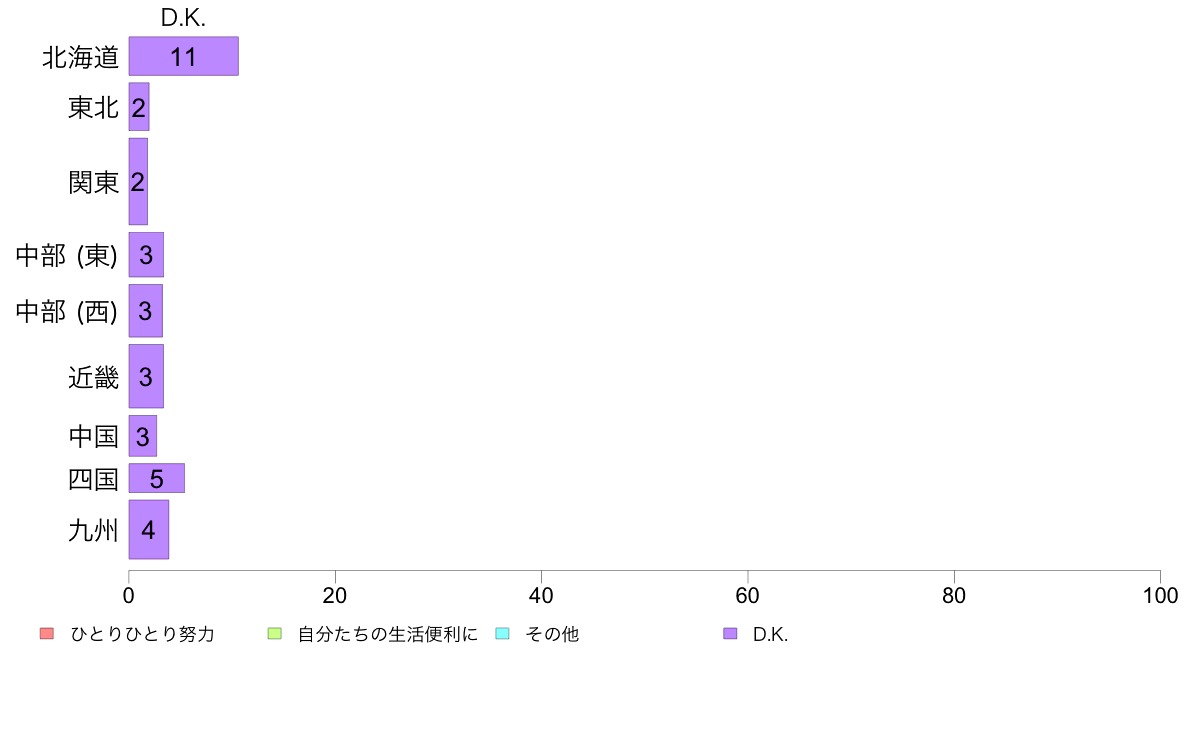Select the 中部 (西) bar showing 3
The height and width of the screenshot is (736, 1188).
point(145,311)
